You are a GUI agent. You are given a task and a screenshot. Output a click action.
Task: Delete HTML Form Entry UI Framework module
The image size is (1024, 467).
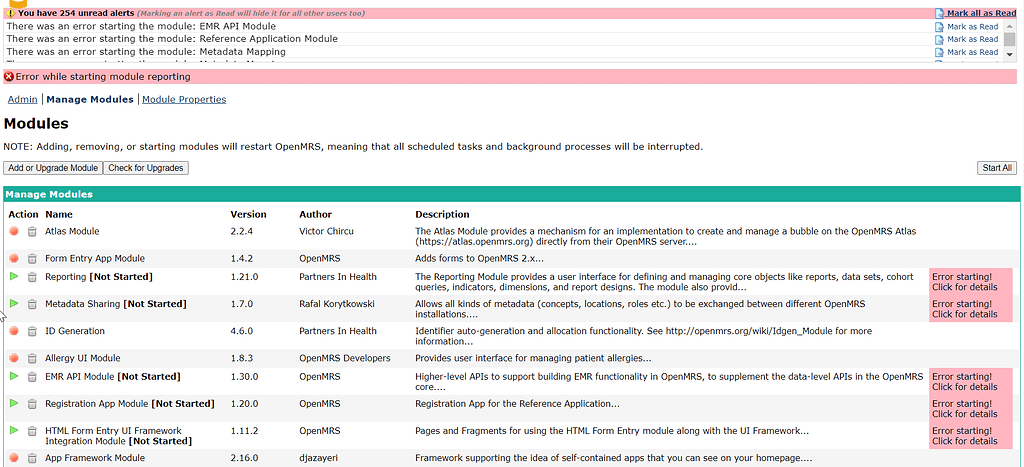click(x=32, y=431)
